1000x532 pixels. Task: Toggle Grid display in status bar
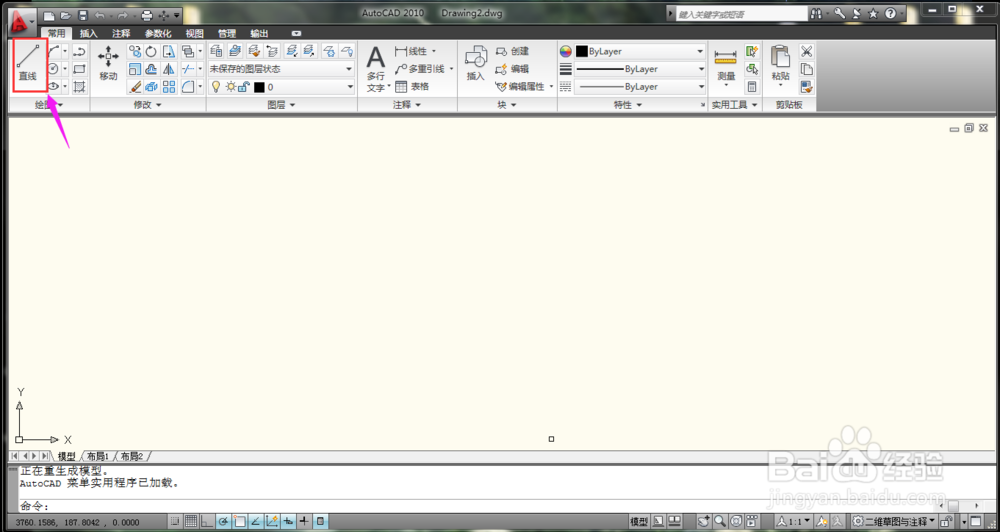click(191, 521)
